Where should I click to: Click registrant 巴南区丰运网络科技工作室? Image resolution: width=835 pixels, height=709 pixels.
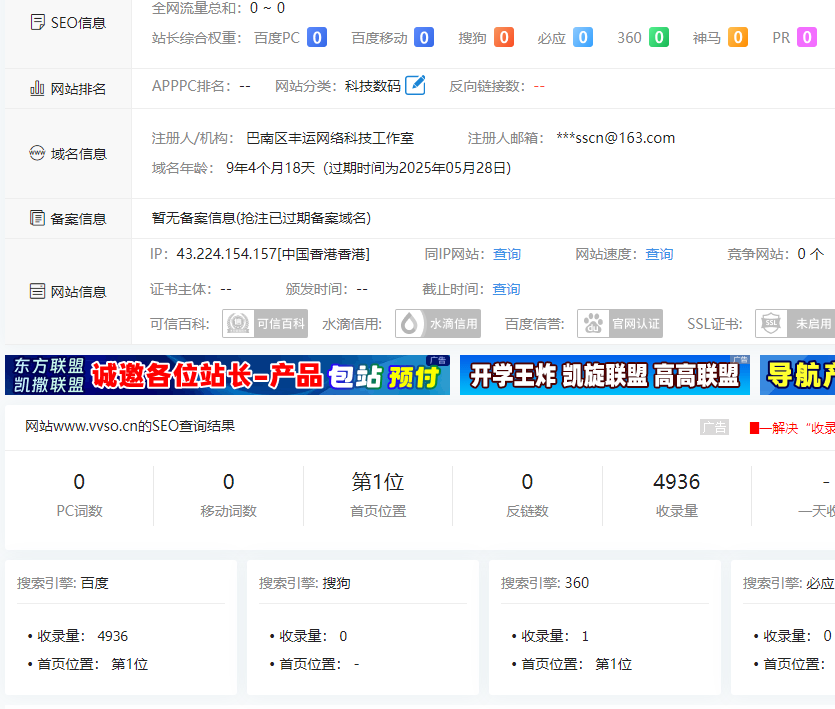tap(330, 138)
